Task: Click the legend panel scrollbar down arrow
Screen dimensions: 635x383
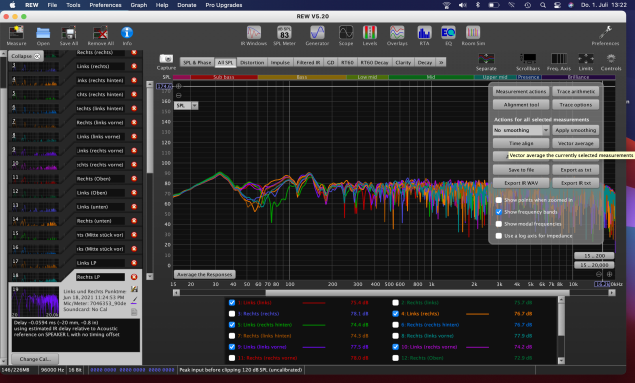Action: (x=561, y=360)
